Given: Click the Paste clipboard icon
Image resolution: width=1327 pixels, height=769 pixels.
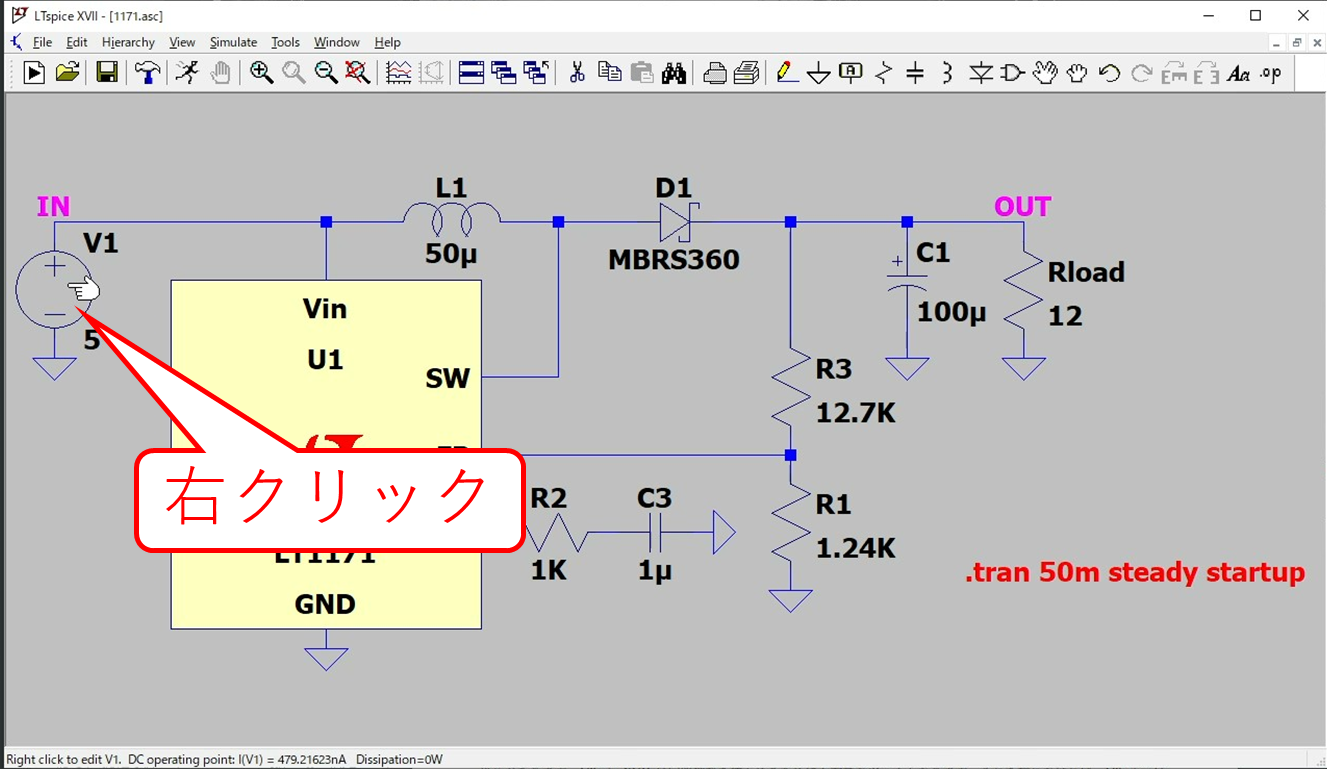Looking at the screenshot, I should click(x=642, y=72).
